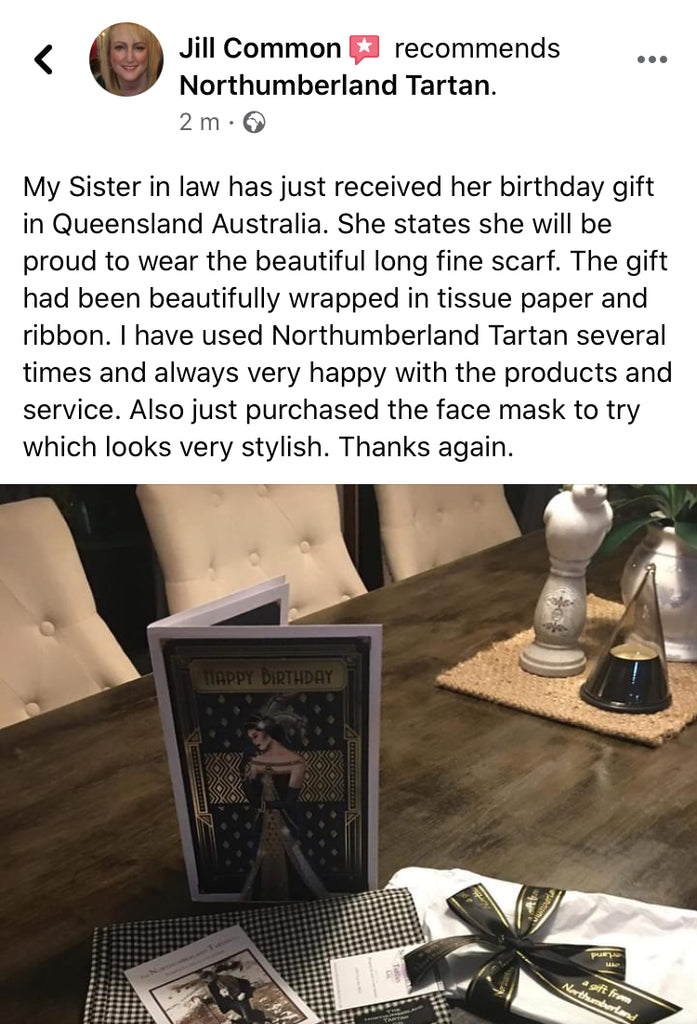Open Jill Common's profile via name

(x=260, y=48)
